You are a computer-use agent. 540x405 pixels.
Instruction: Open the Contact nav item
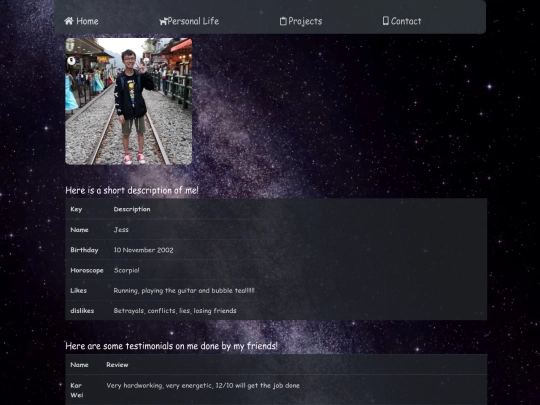402,21
